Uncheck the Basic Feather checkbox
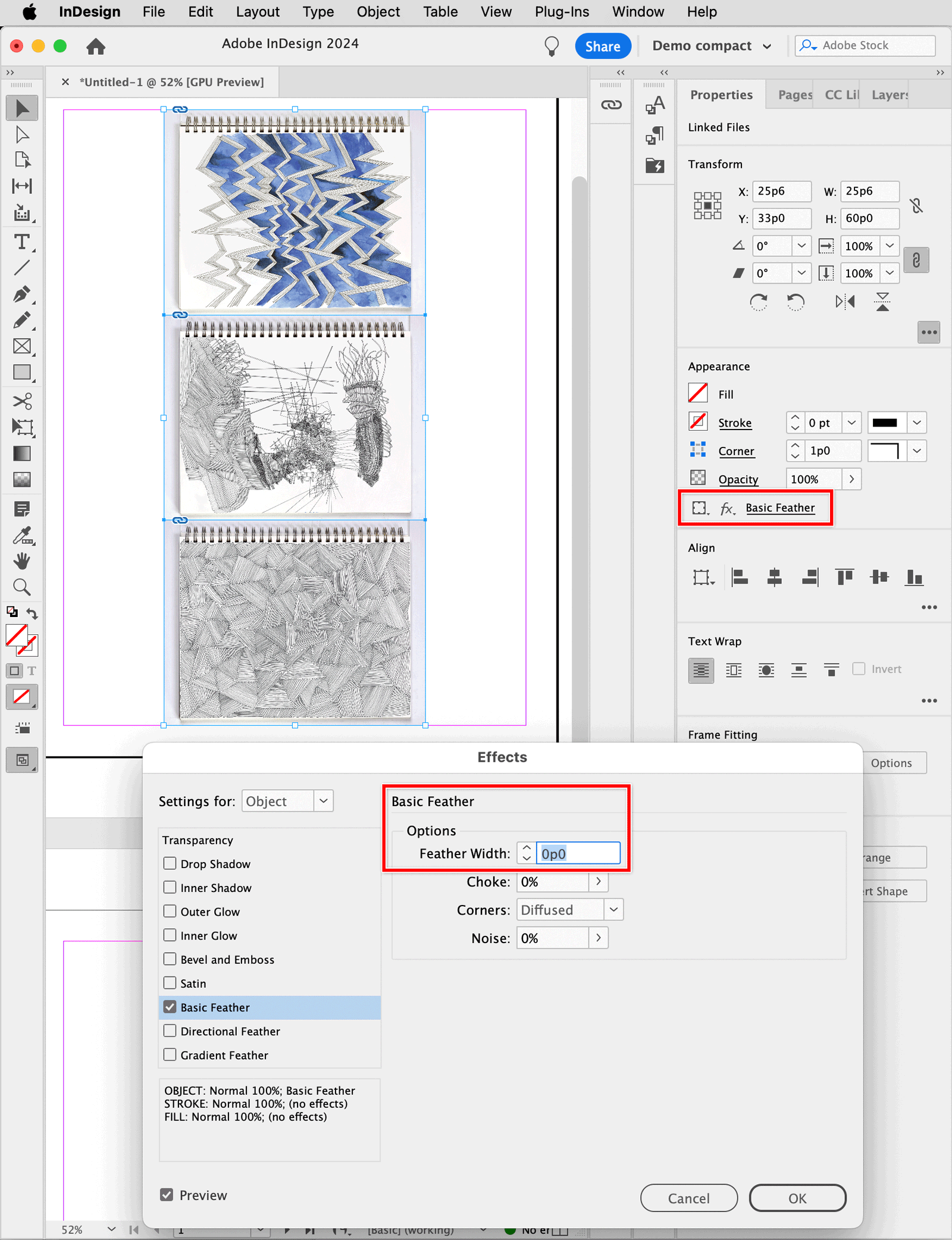This screenshot has height=1240, width=952. click(170, 1007)
